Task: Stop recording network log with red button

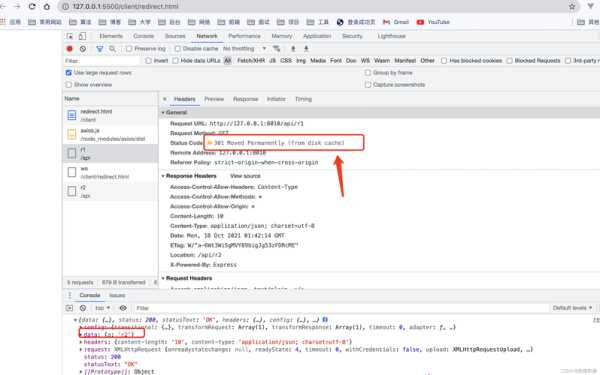Action: (x=70, y=49)
